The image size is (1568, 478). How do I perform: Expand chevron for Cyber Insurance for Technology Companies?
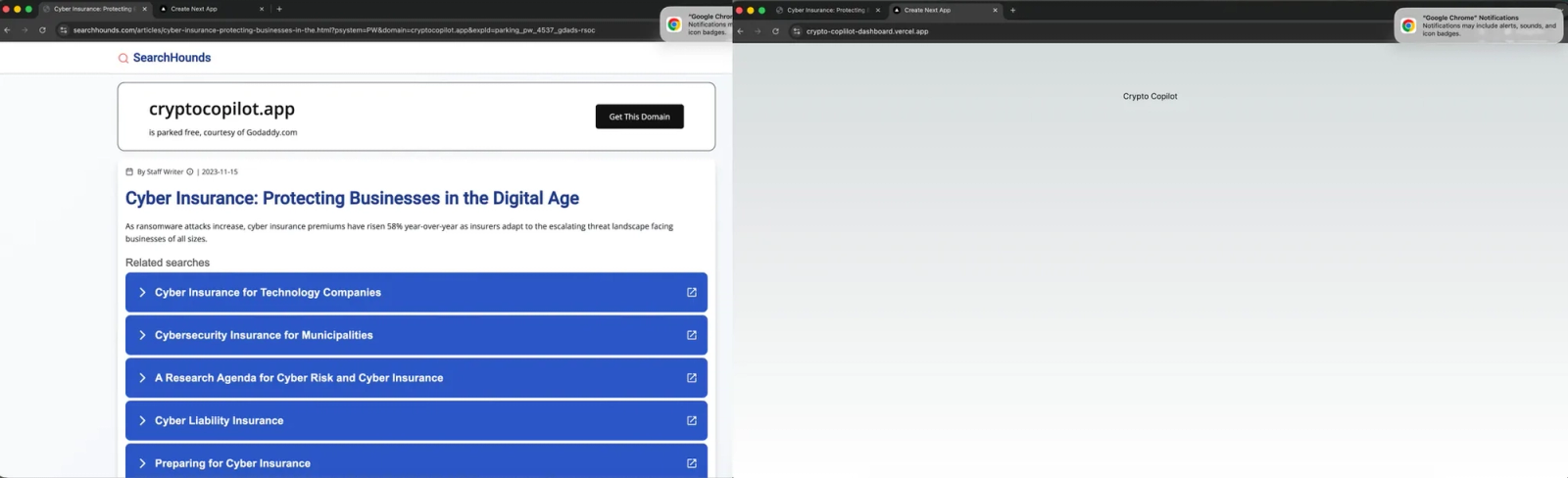pyautogui.click(x=142, y=292)
